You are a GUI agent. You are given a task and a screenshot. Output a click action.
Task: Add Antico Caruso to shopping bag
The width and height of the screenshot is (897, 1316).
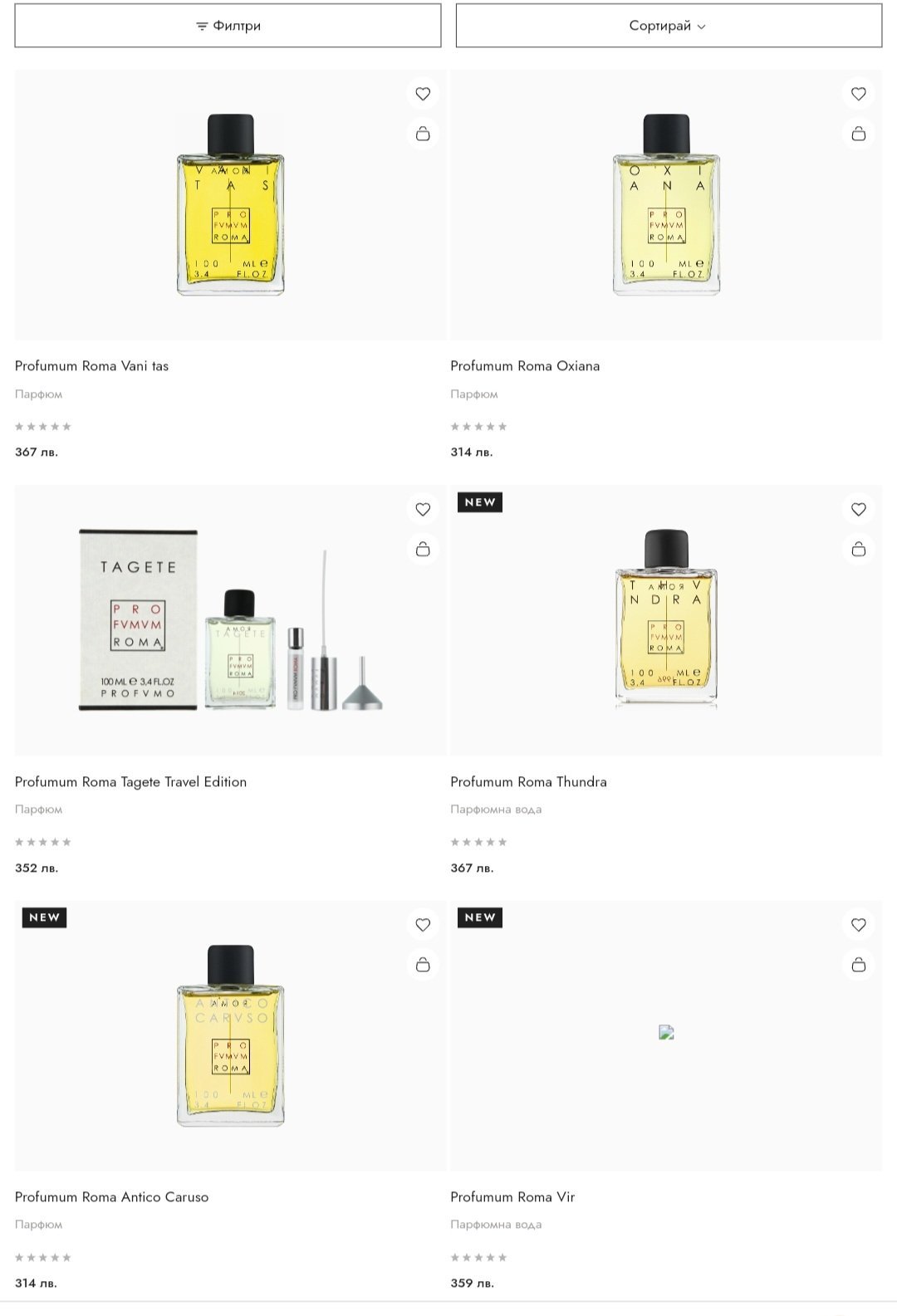tap(423, 965)
